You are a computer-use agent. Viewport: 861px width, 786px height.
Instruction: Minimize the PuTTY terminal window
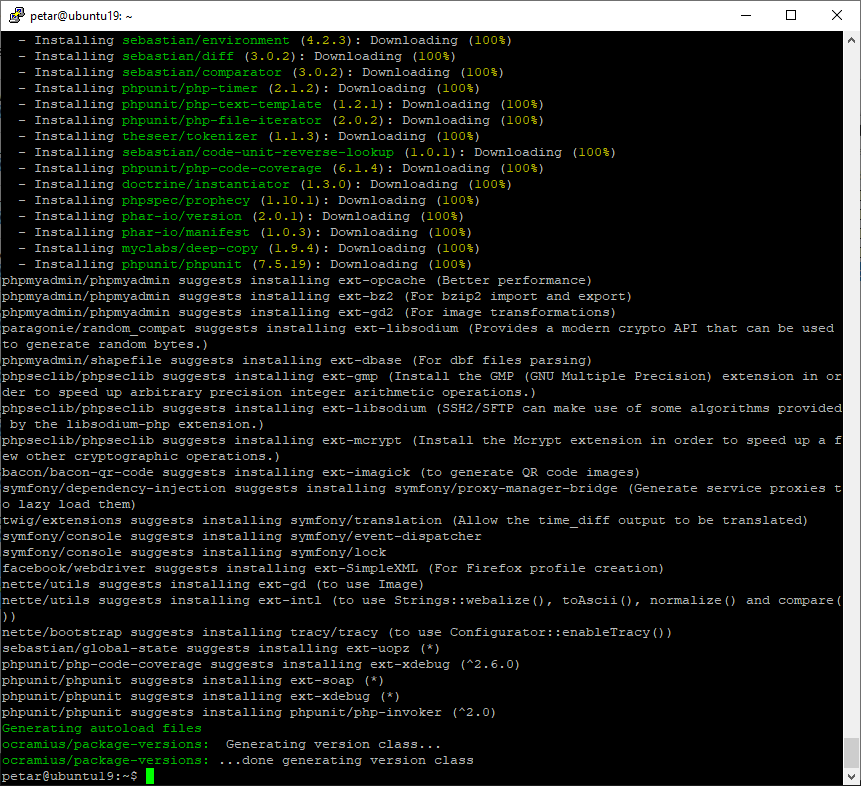pyautogui.click(x=746, y=15)
